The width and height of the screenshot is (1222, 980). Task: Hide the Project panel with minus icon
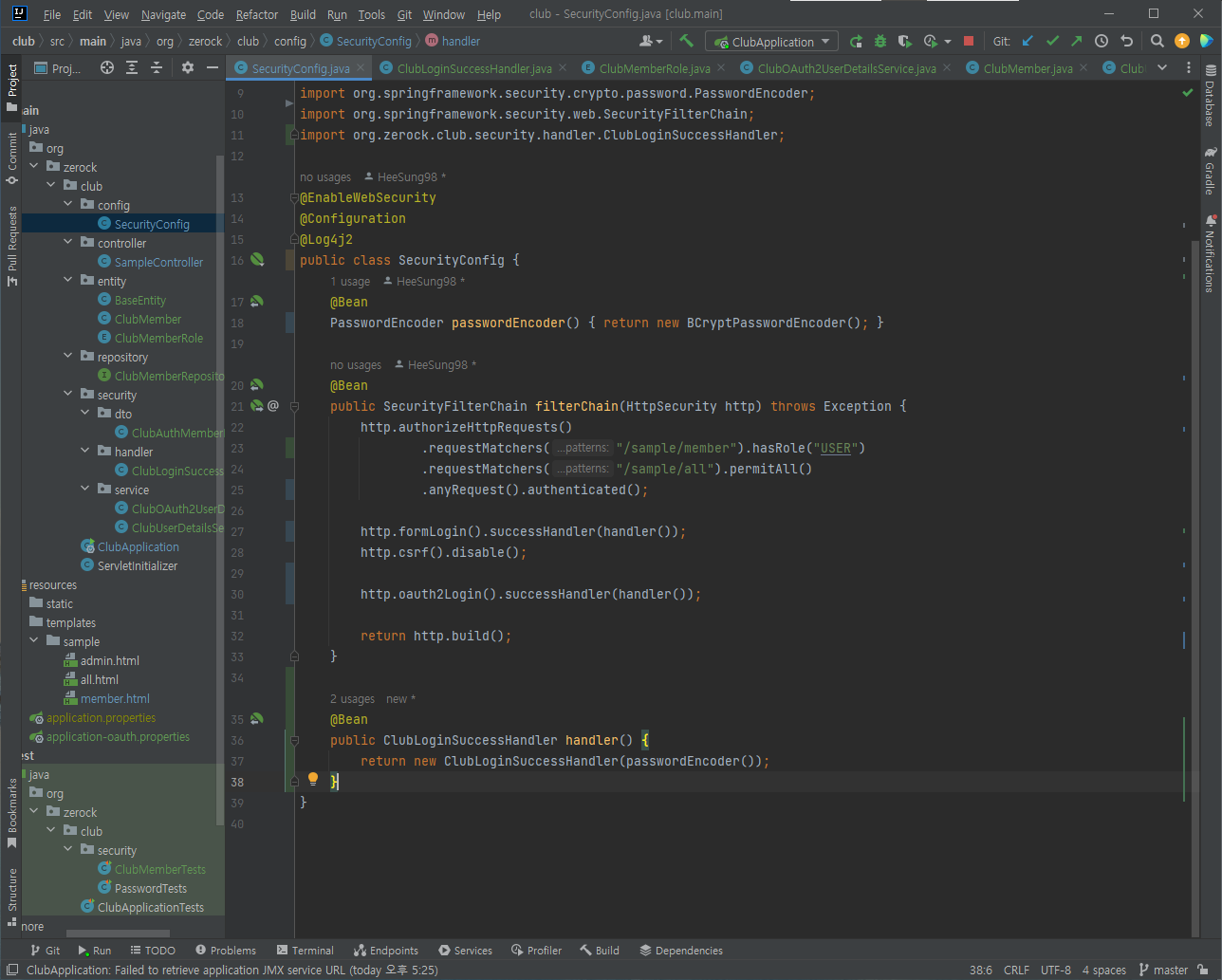(213, 67)
